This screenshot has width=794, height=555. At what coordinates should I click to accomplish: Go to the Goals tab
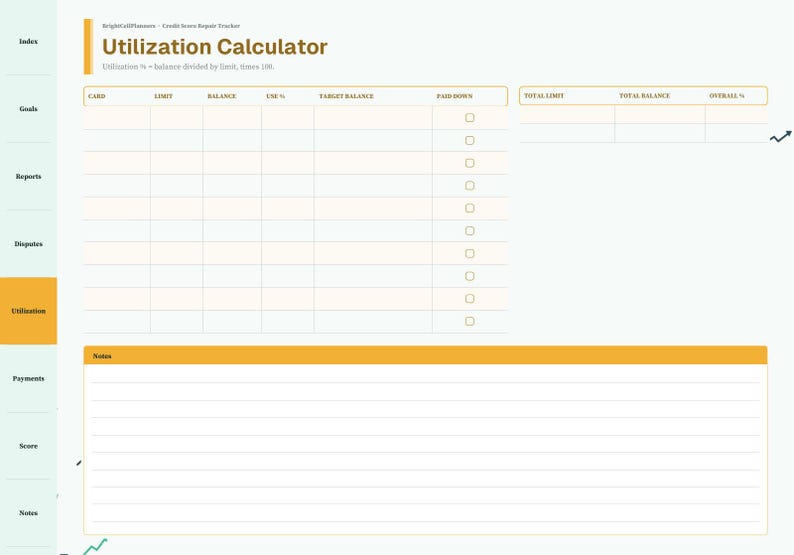tap(28, 109)
